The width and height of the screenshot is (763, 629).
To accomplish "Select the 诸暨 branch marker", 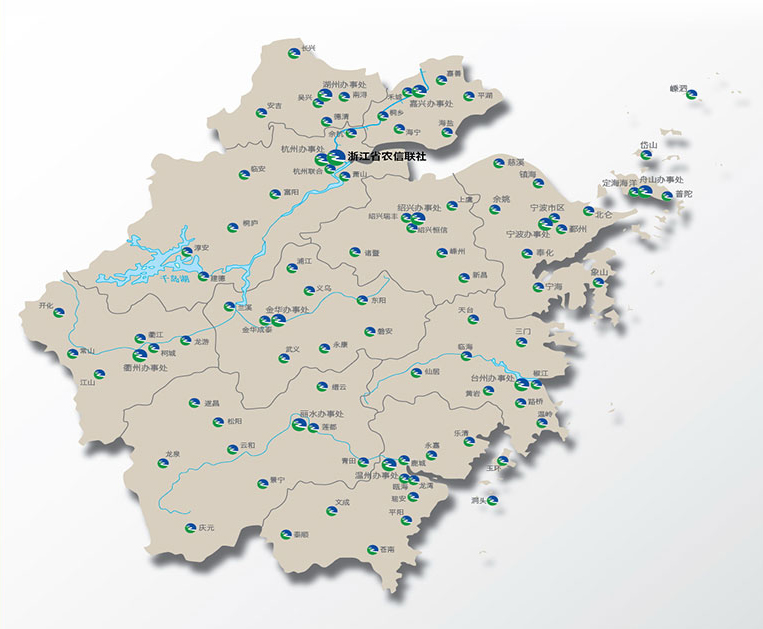I will (x=355, y=252).
